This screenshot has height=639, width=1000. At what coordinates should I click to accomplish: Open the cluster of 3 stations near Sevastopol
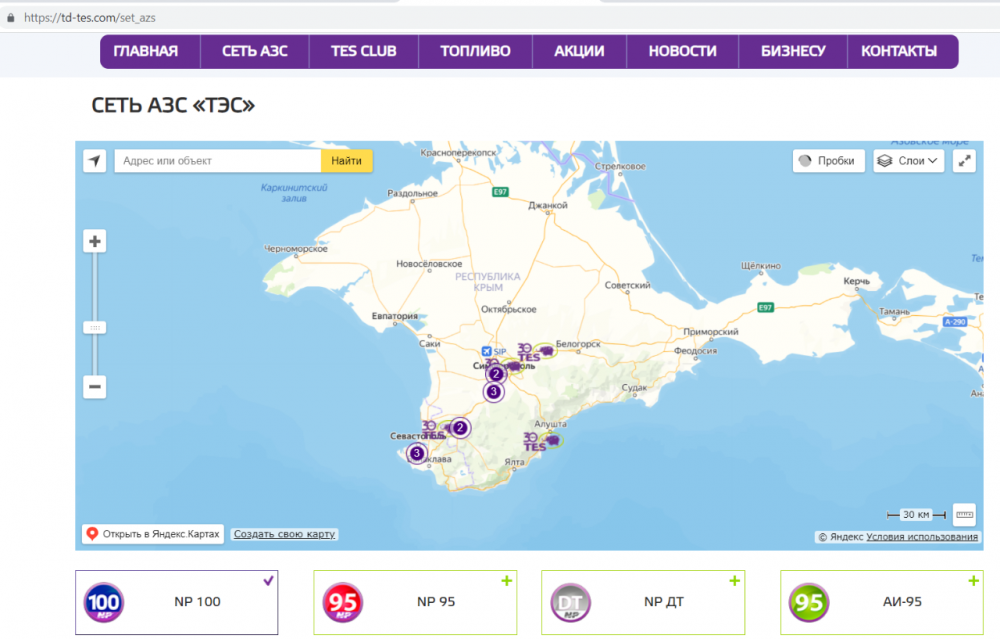pyautogui.click(x=417, y=454)
